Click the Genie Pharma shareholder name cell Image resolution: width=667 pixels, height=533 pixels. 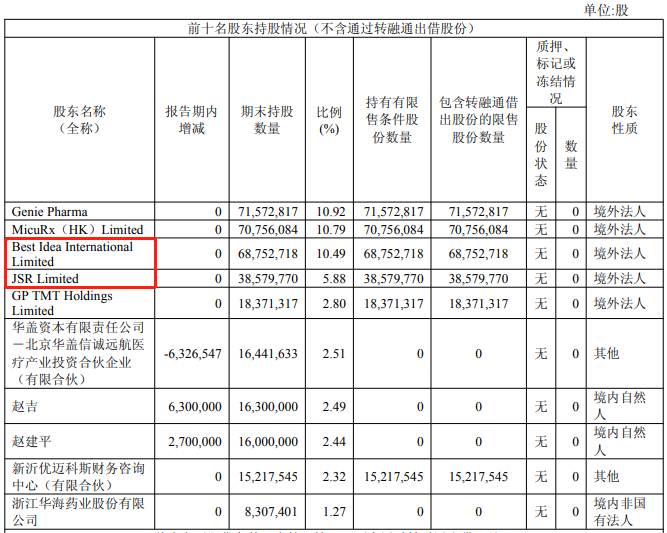[50, 212]
